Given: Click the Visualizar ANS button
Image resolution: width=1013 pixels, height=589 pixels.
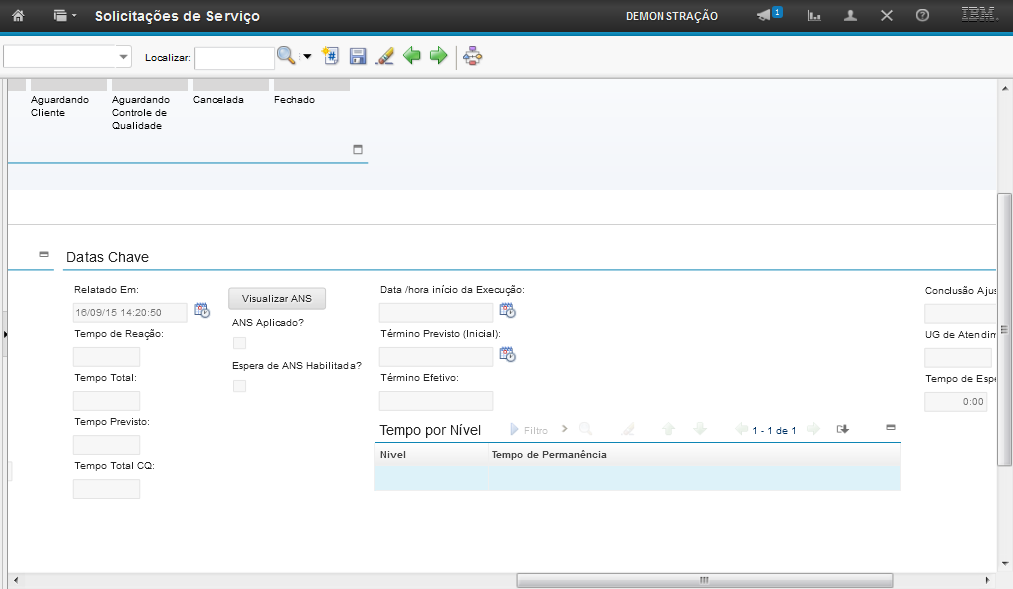Looking at the screenshot, I should [x=277, y=298].
